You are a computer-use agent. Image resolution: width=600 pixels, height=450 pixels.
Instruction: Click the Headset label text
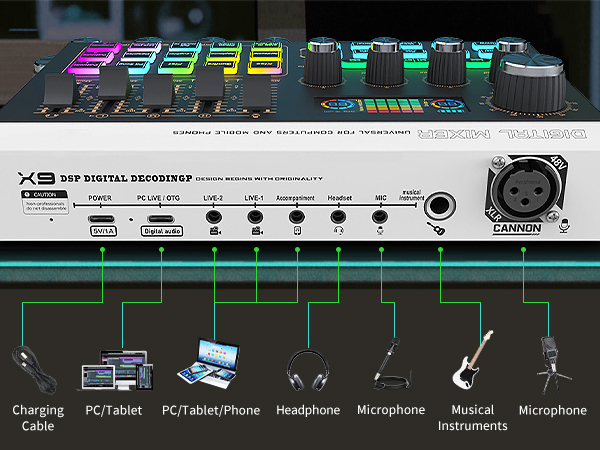tap(340, 198)
